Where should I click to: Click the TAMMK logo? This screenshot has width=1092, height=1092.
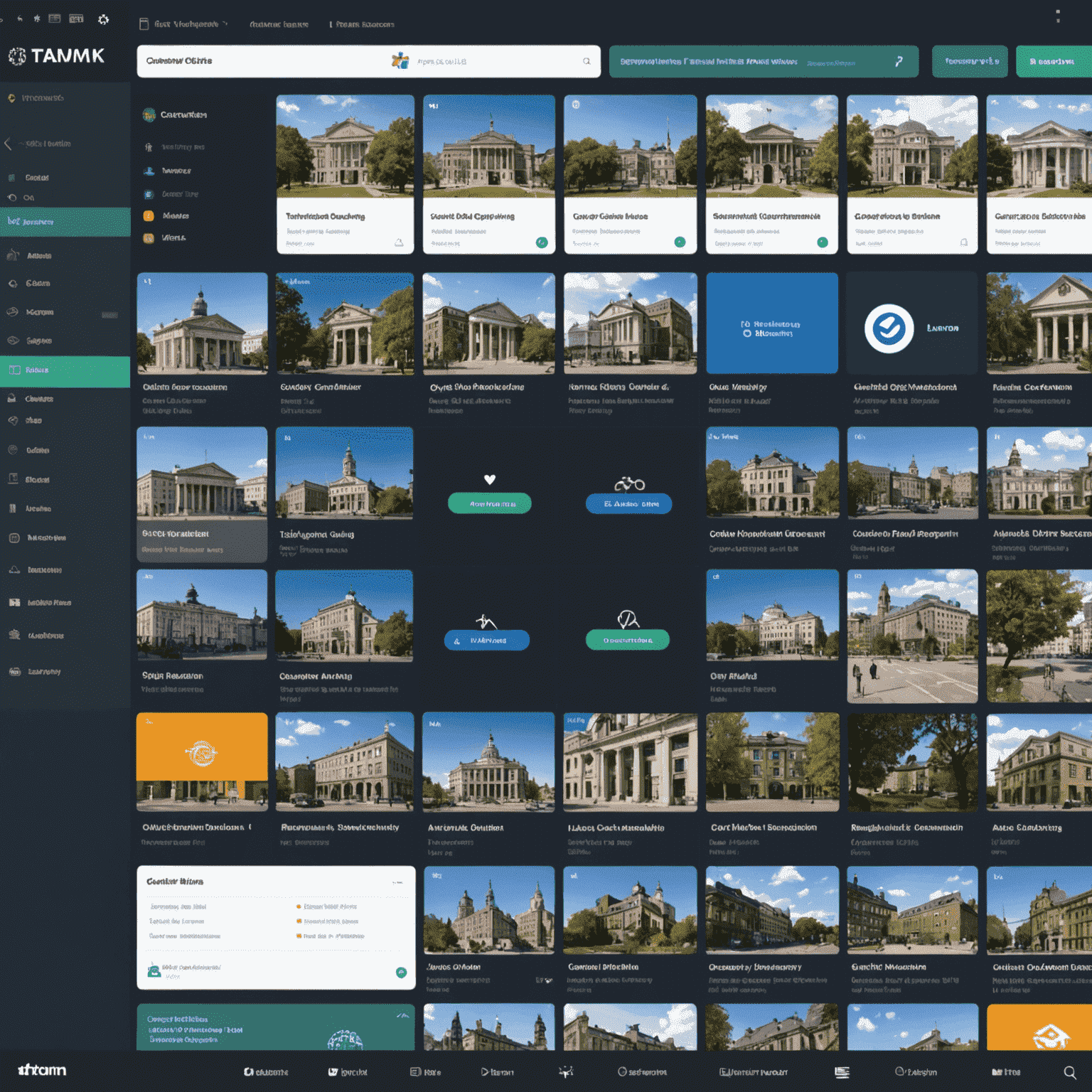[57, 56]
